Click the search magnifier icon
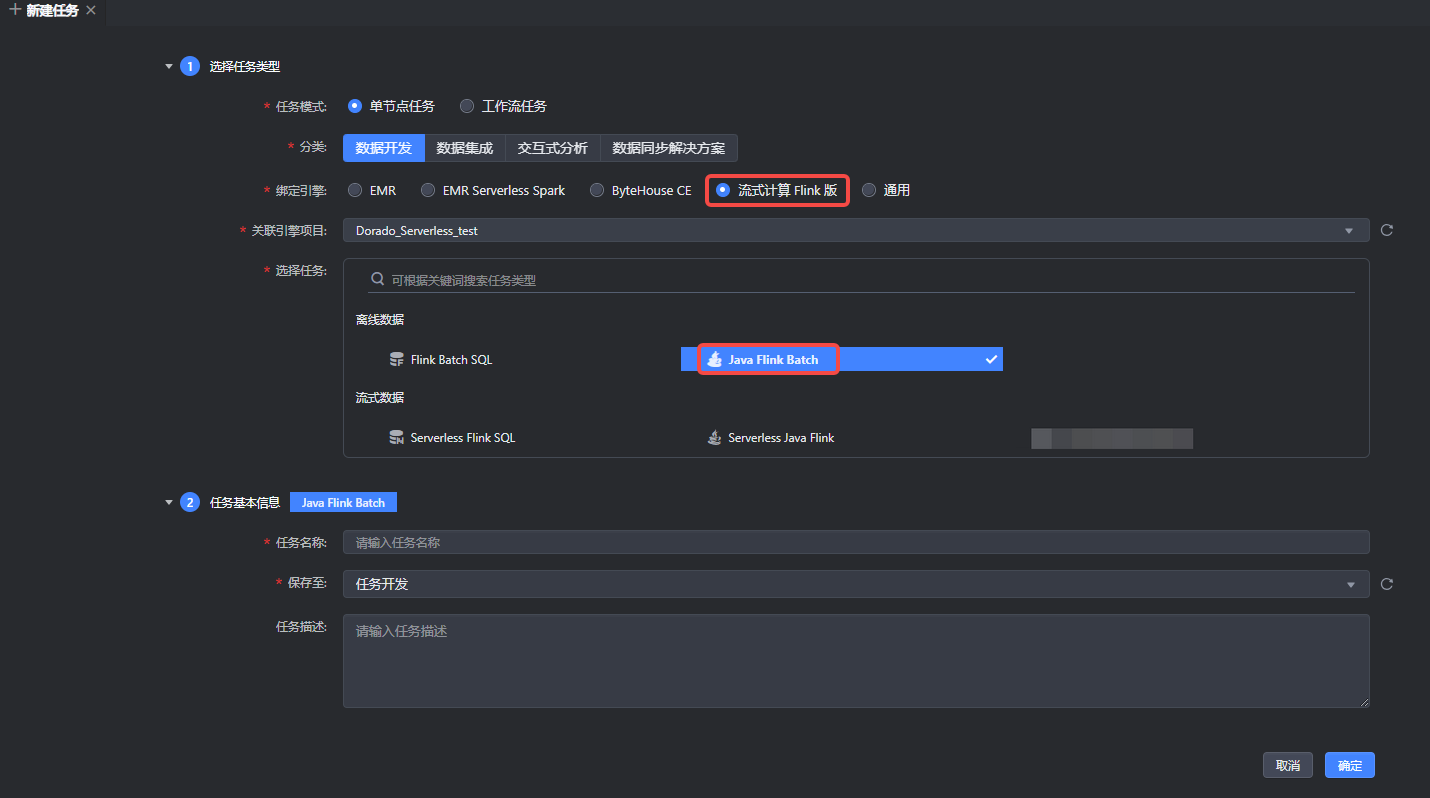This screenshot has width=1430, height=798. (x=377, y=280)
